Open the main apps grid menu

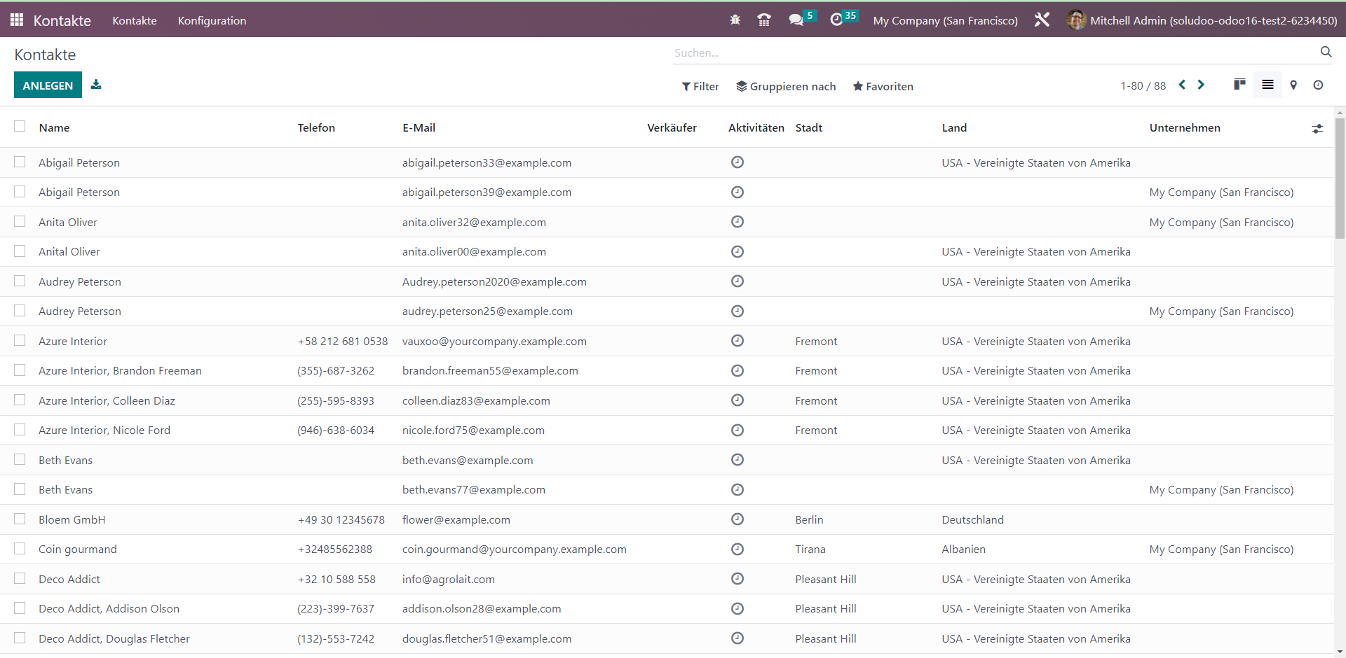(x=17, y=20)
